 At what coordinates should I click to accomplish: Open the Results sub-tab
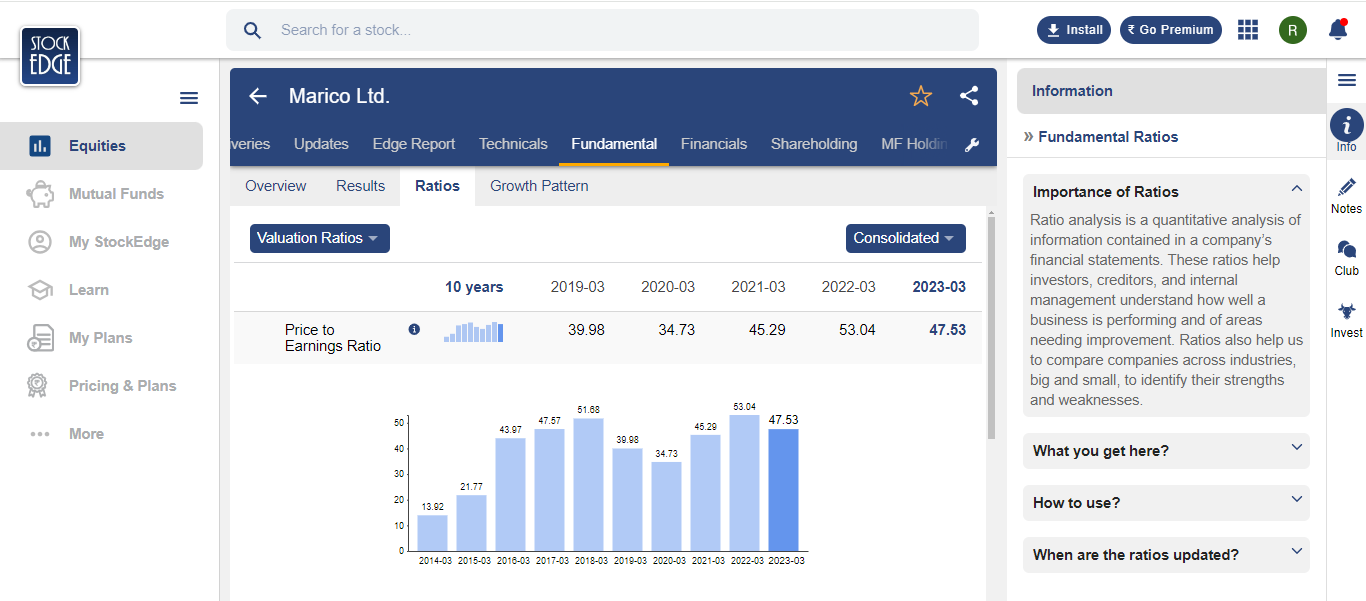361,186
